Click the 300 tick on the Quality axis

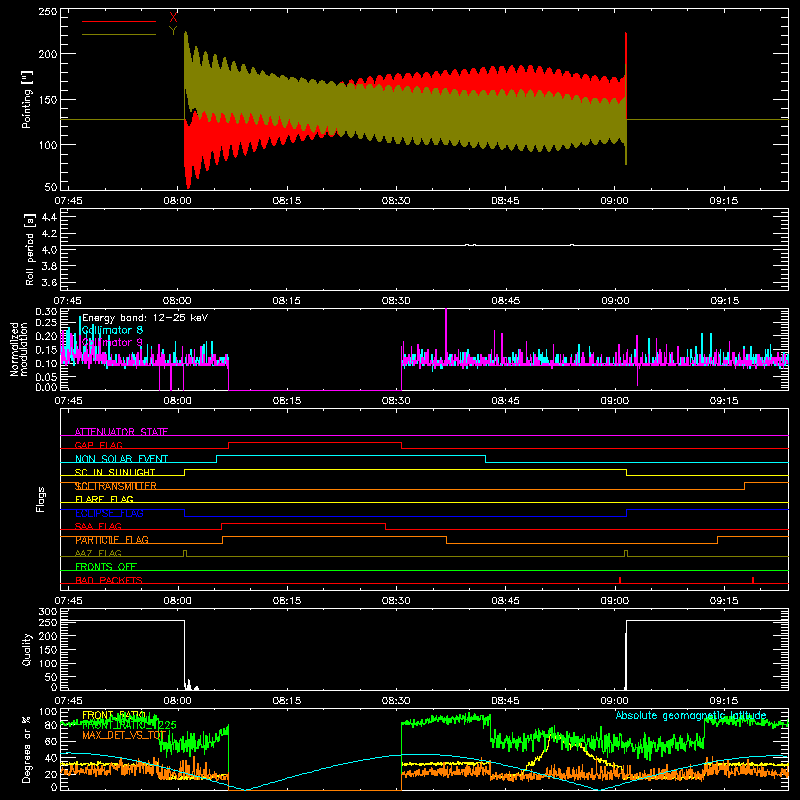47,612
